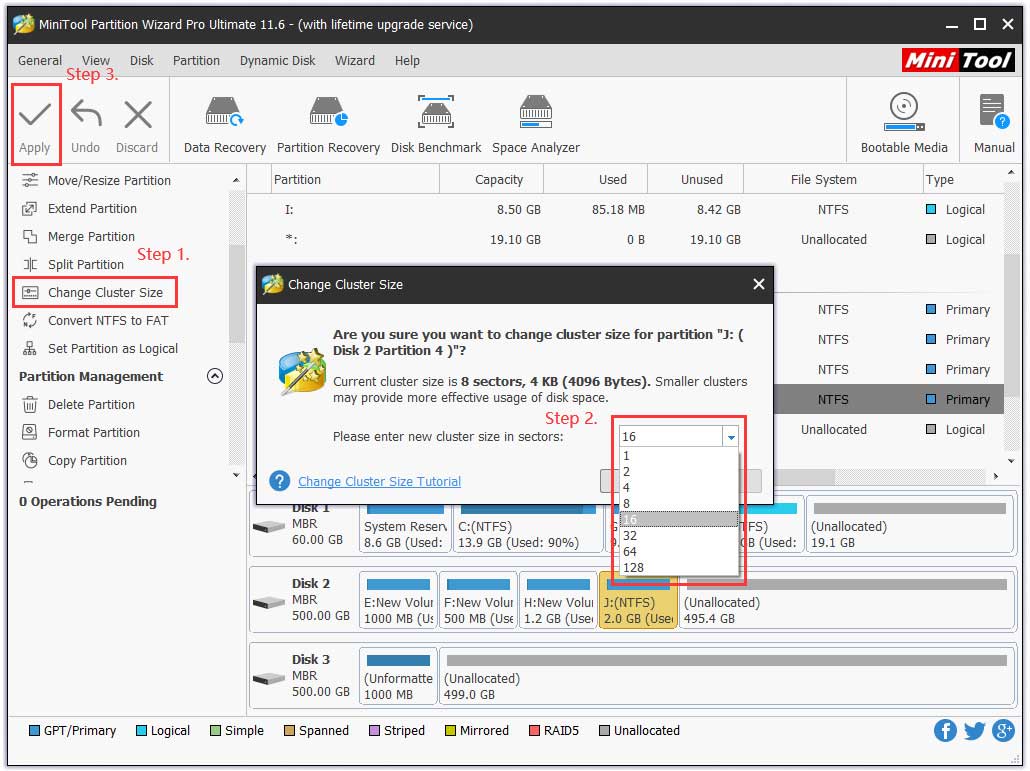Expand the cluster size dropdown arrow
The image size is (1030, 771).
pyautogui.click(x=731, y=437)
